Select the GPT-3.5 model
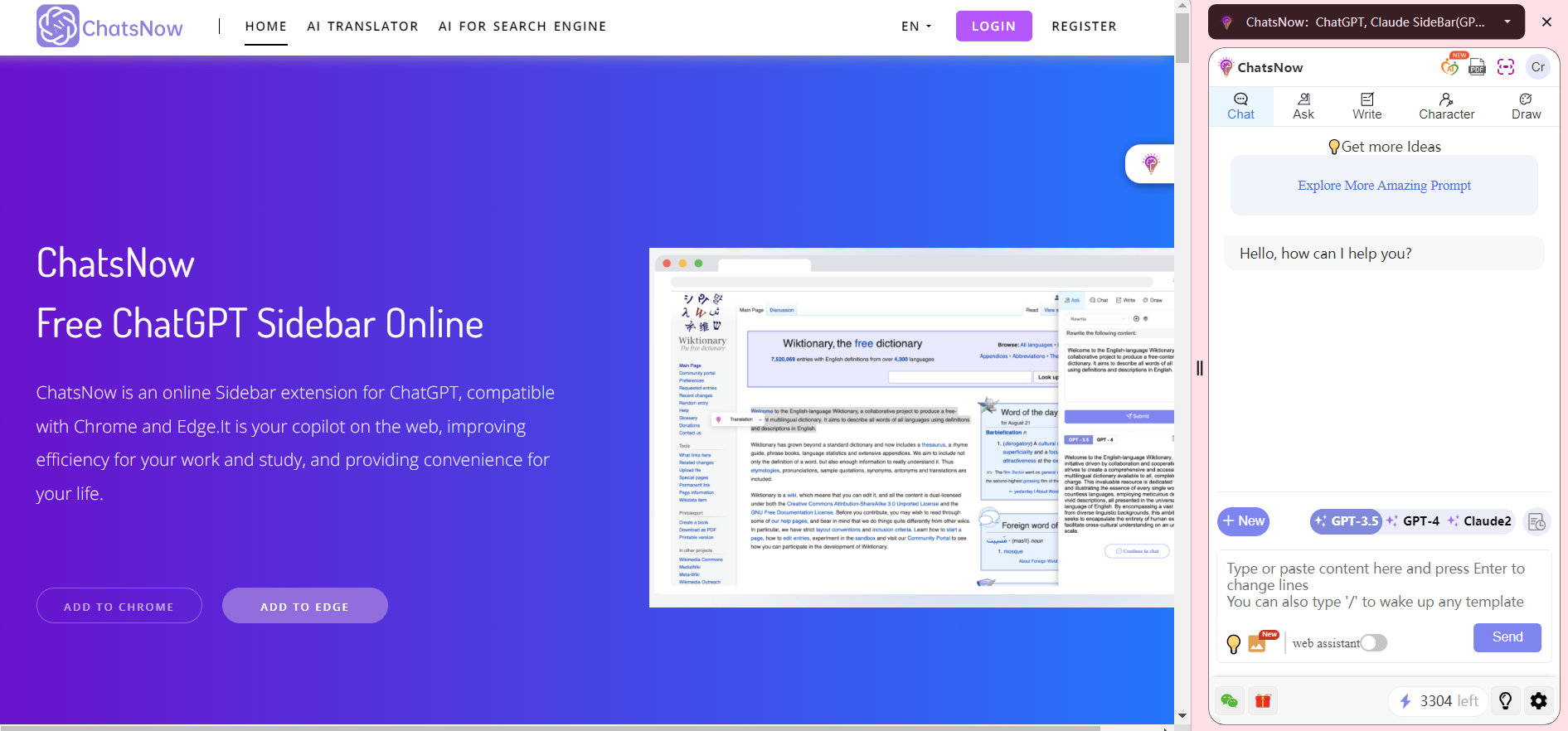The height and width of the screenshot is (731, 1568). pyautogui.click(x=1347, y=521)
